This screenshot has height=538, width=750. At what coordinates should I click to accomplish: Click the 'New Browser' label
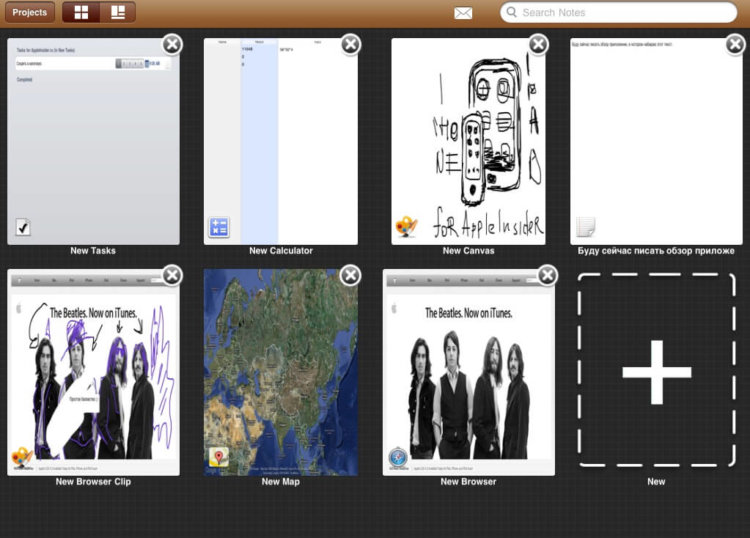tap(468, 482)
